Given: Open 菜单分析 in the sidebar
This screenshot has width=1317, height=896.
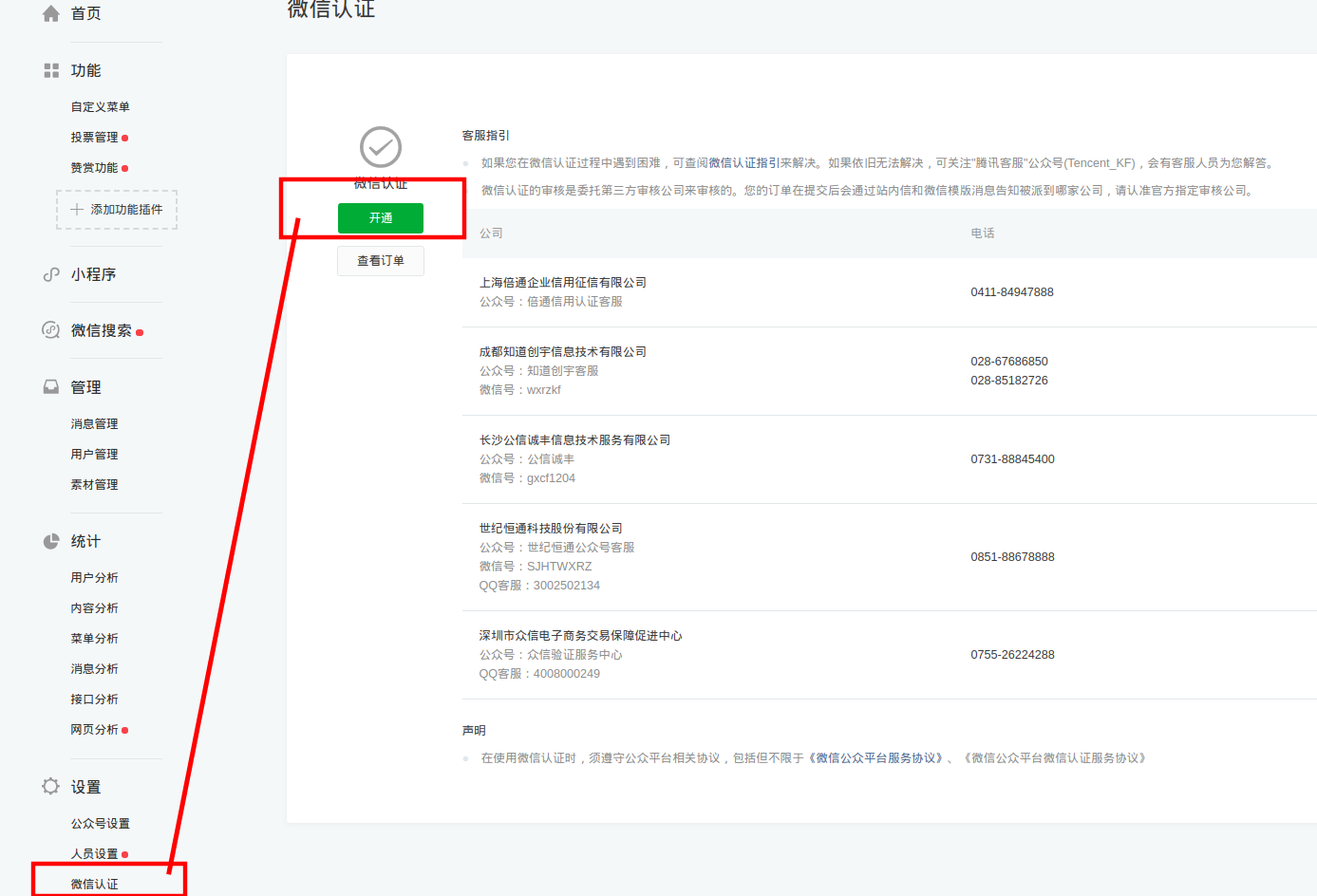Looking at the screenshot, I should [x=94, y=639].
